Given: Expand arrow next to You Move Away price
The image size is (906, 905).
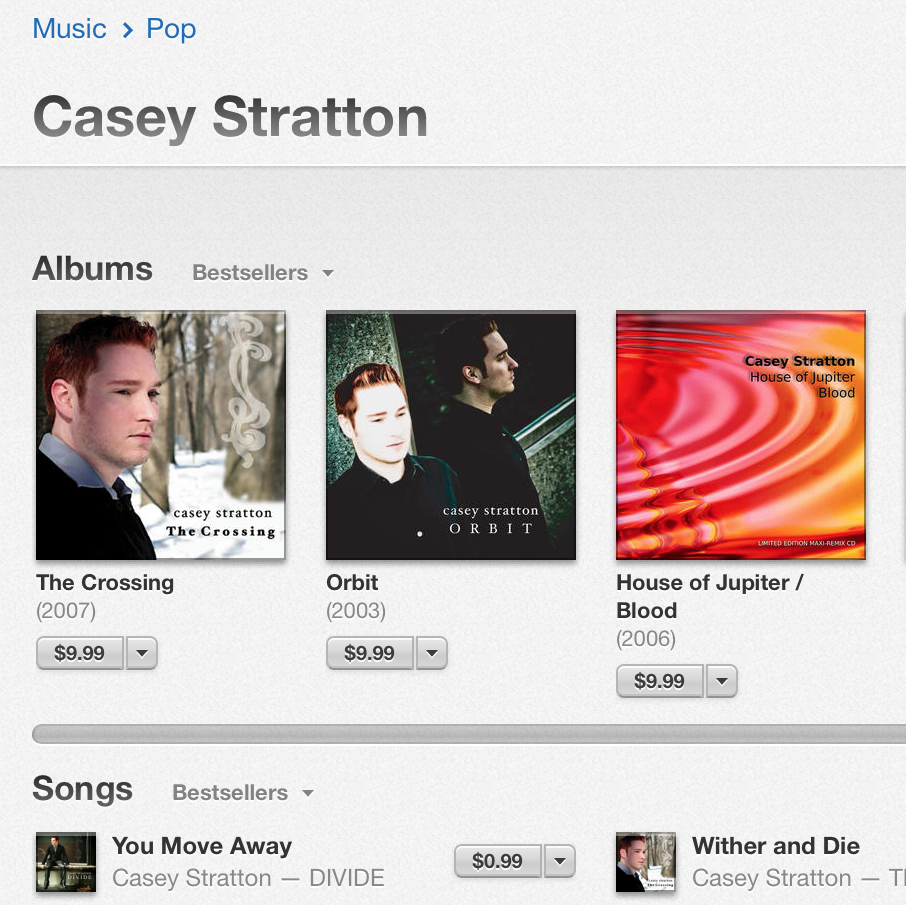Looking at the screenshot, I should point(560,861).
